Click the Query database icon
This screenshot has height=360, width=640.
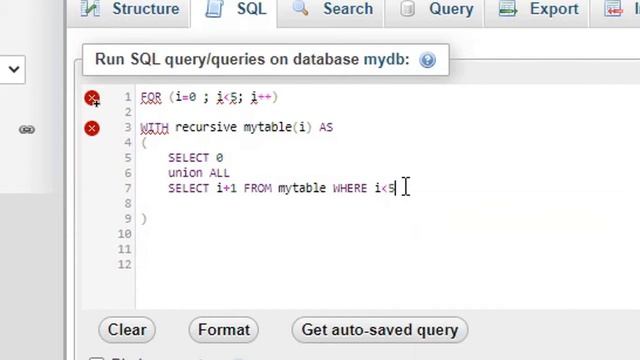[x=407, y=8]
